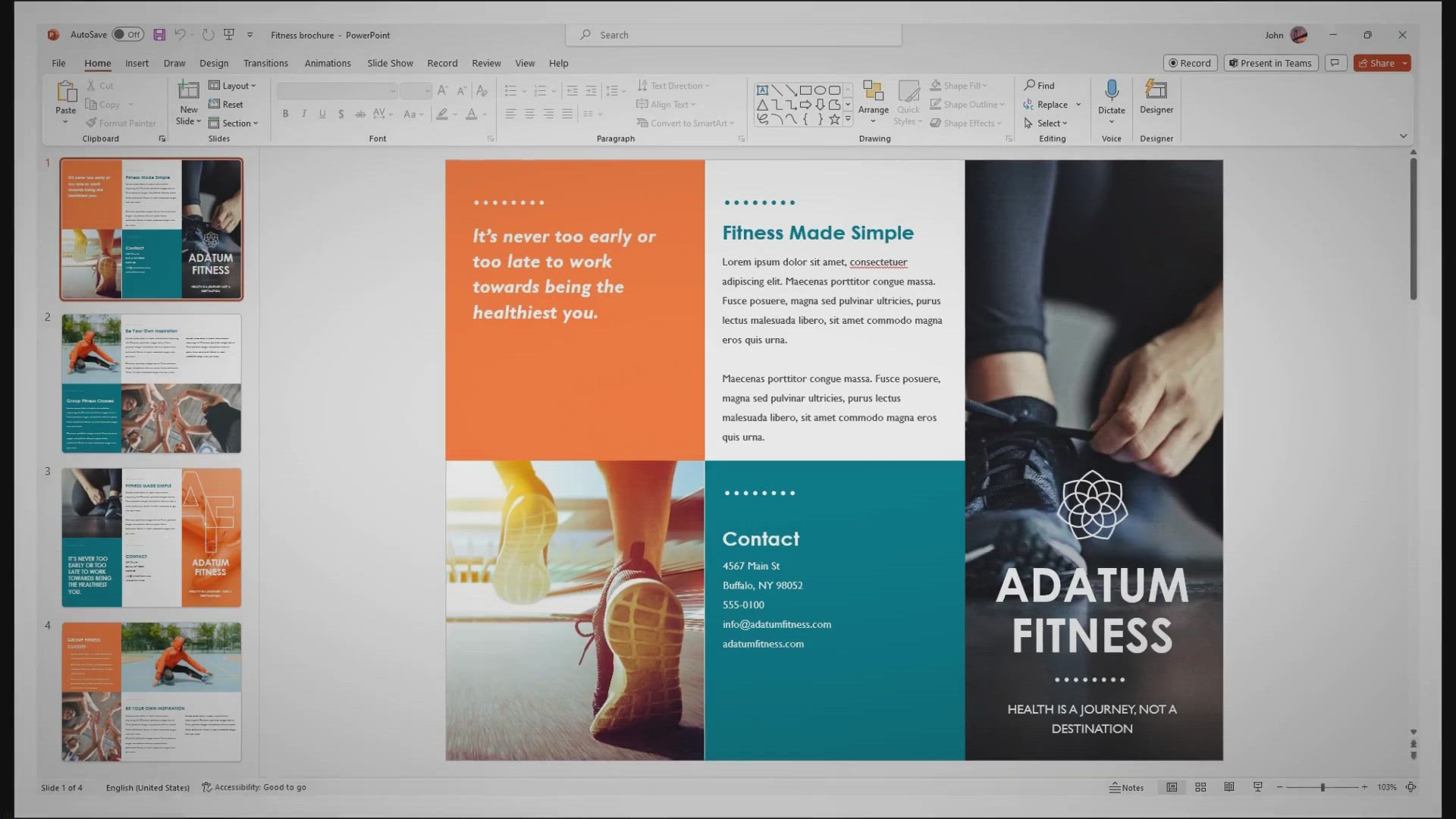Click the Save icon in title bar
The height and width of the screenshot is (819, 1456).
[x=159, y=35]
